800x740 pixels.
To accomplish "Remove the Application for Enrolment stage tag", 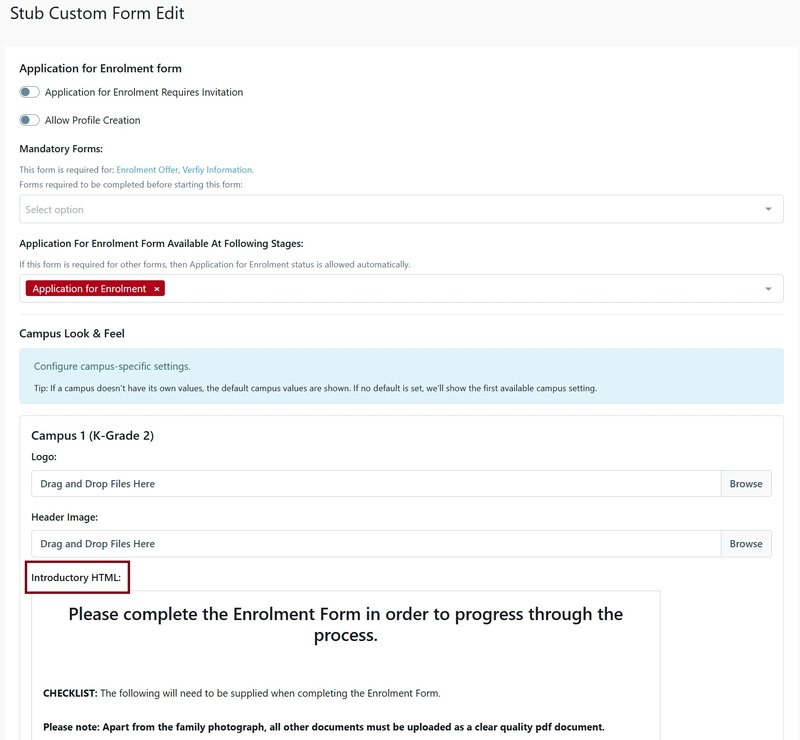I will (x=156, y=288).
